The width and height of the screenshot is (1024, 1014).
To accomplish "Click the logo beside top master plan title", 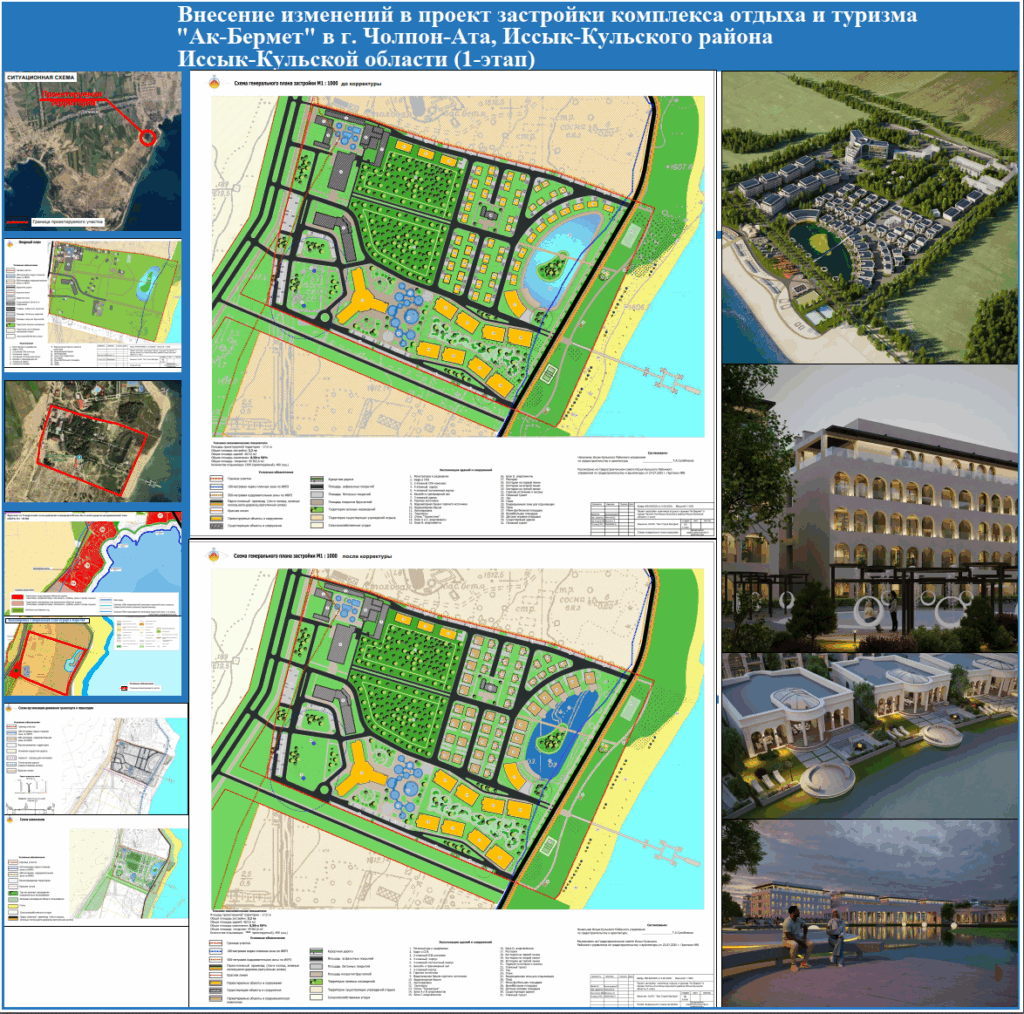I will point(213,86).
